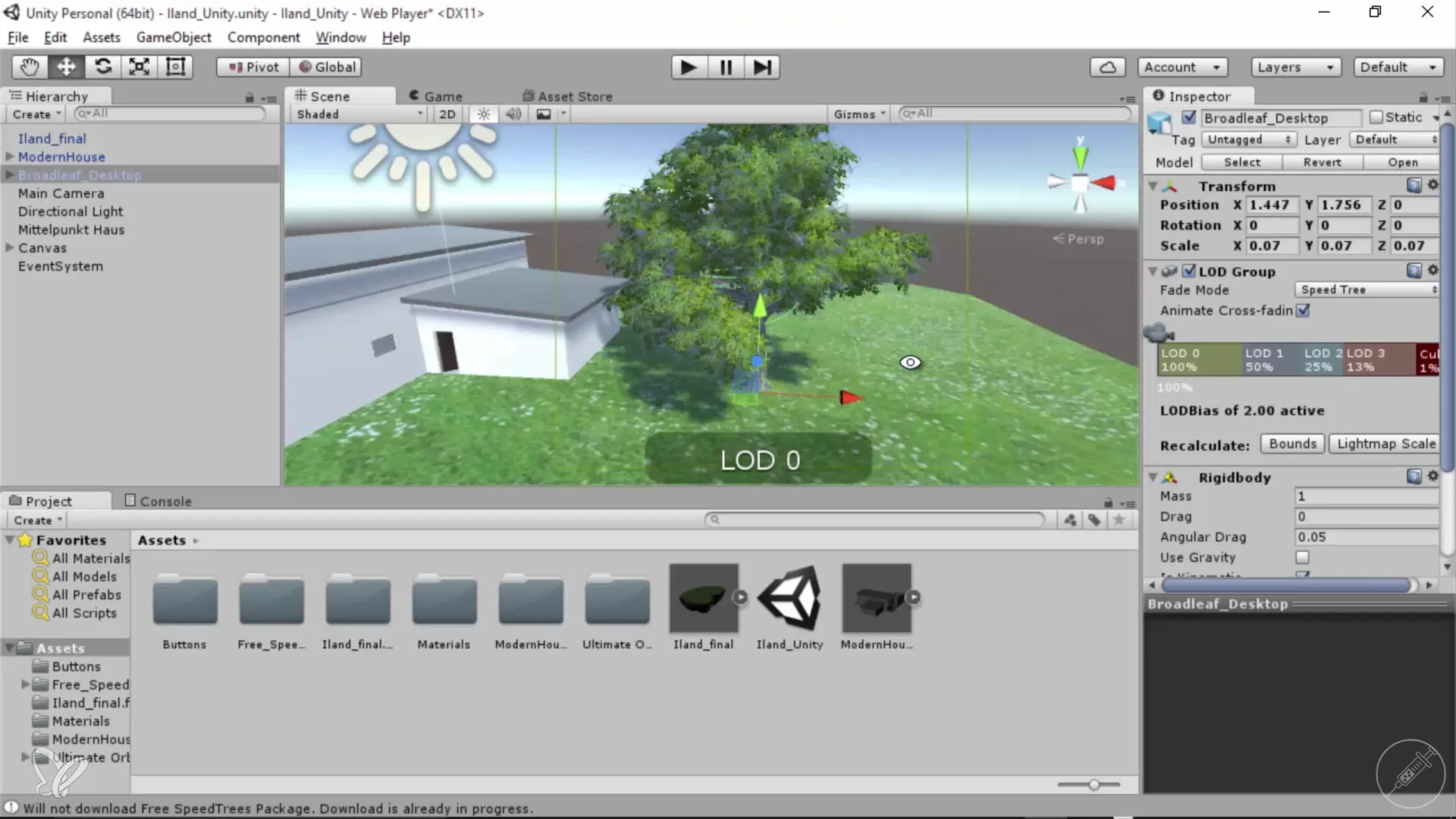This screenshot has width=1456, height=819.
Task: Click the model Select button
Action: click(x=1242, y=162)
